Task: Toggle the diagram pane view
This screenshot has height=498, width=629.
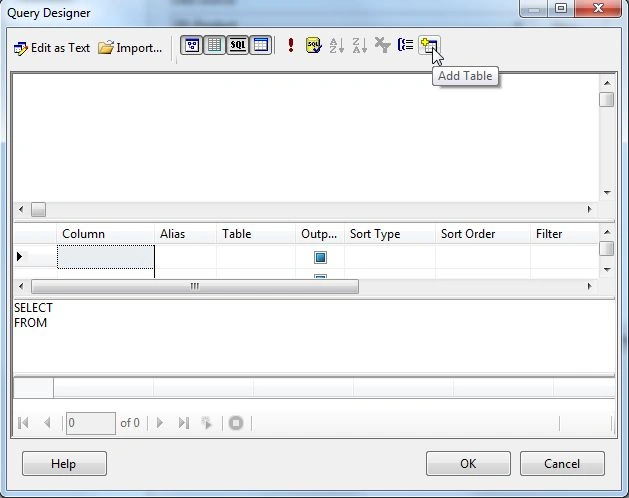Action: click(x=192, y=45)
